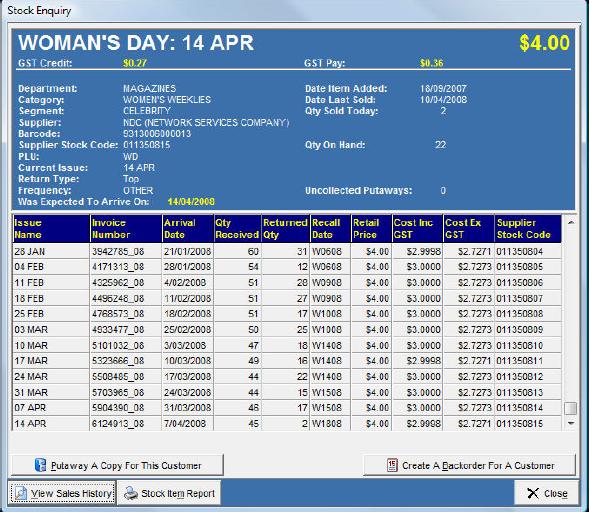
Task: Click the Date Last Sold value 10/04/2008
Action: point(443,100)
